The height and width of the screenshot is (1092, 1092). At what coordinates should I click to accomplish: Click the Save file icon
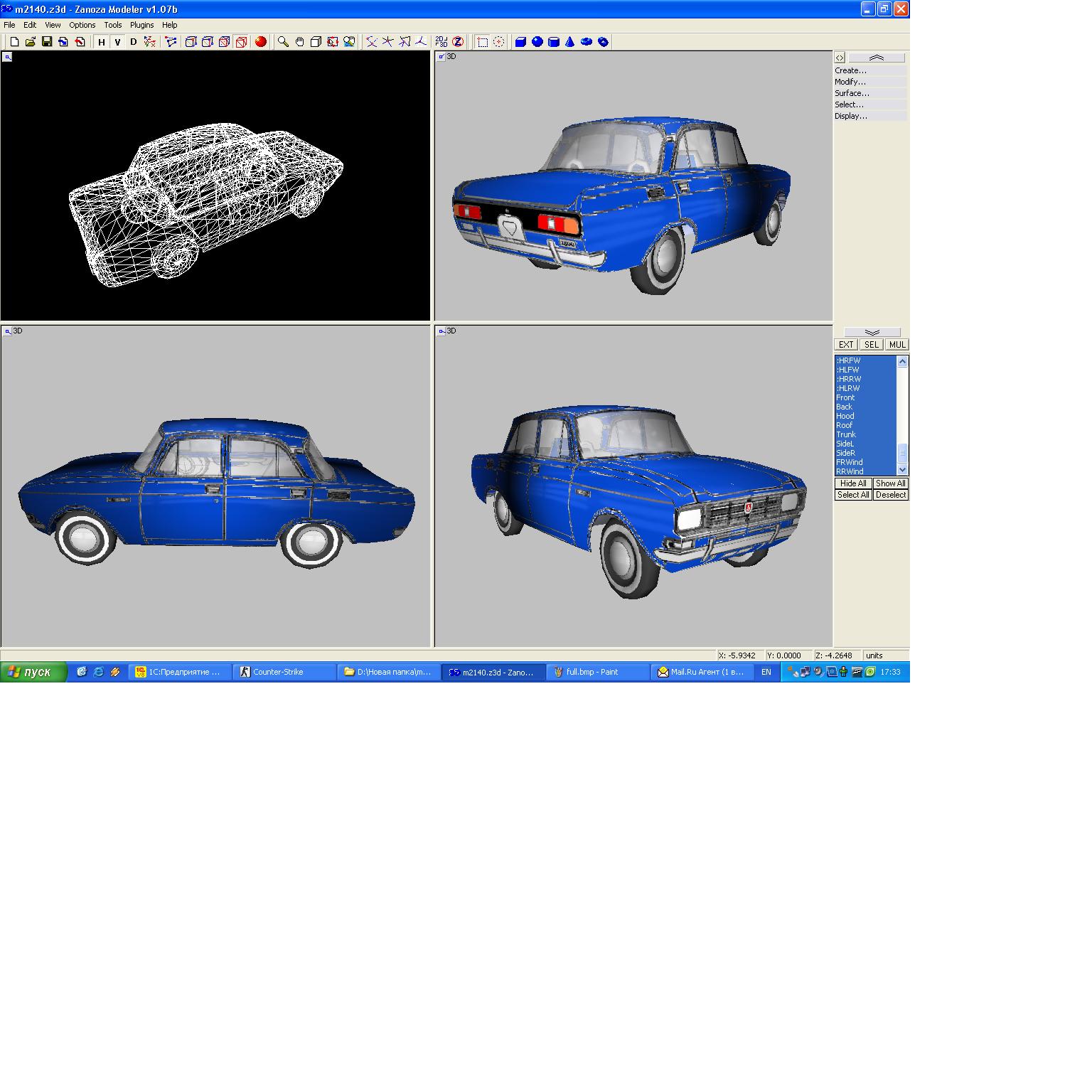point(47,42)
